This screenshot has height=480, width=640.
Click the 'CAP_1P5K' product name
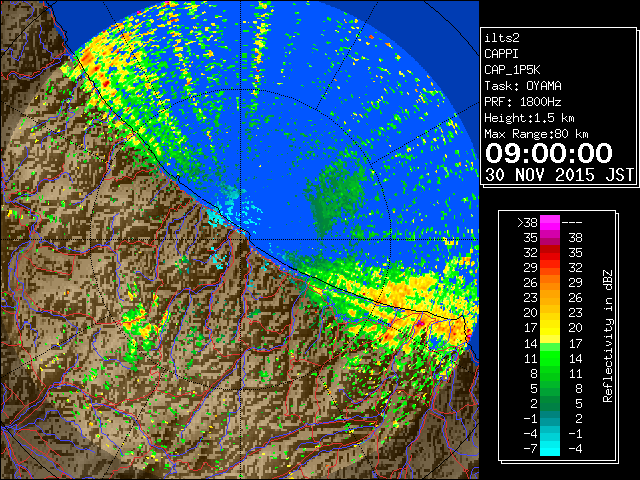pos(512,70)
